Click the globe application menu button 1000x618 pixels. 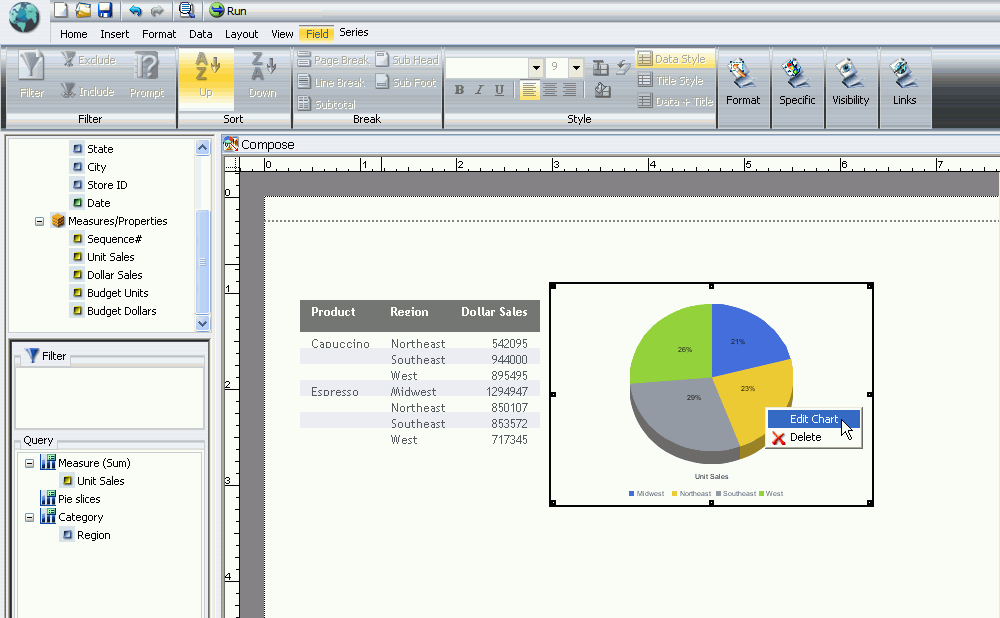24,17
